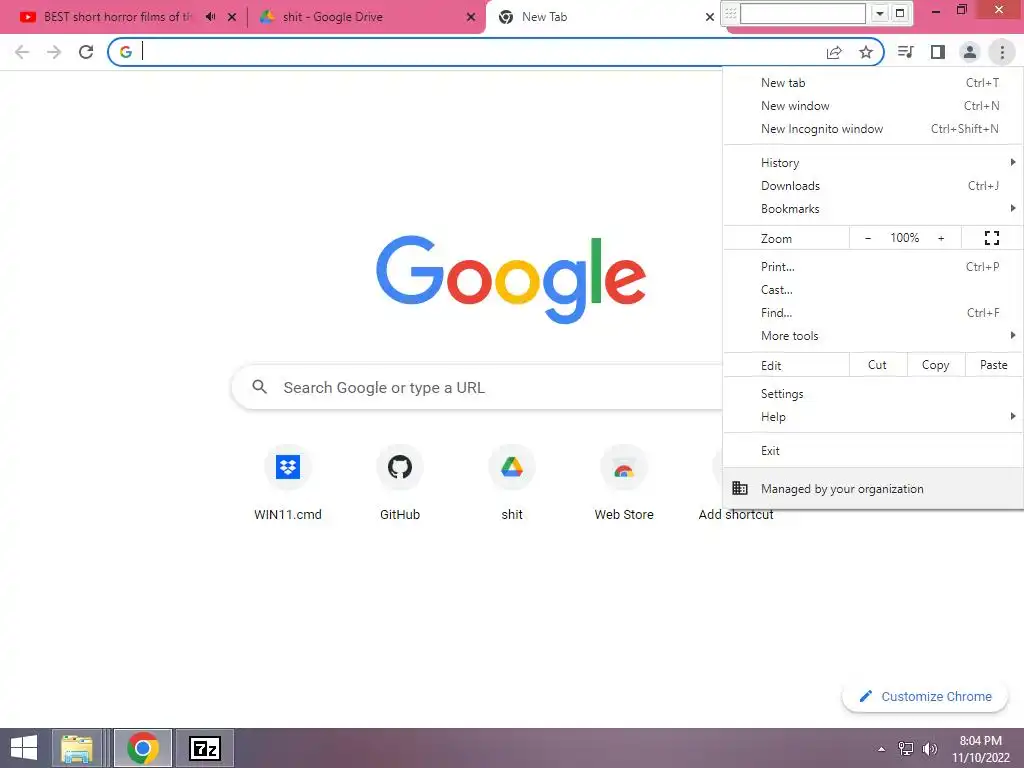The image size is (1024, 768).
Task: Switch to the Google Drive tab
Action: tap(332, 17)
